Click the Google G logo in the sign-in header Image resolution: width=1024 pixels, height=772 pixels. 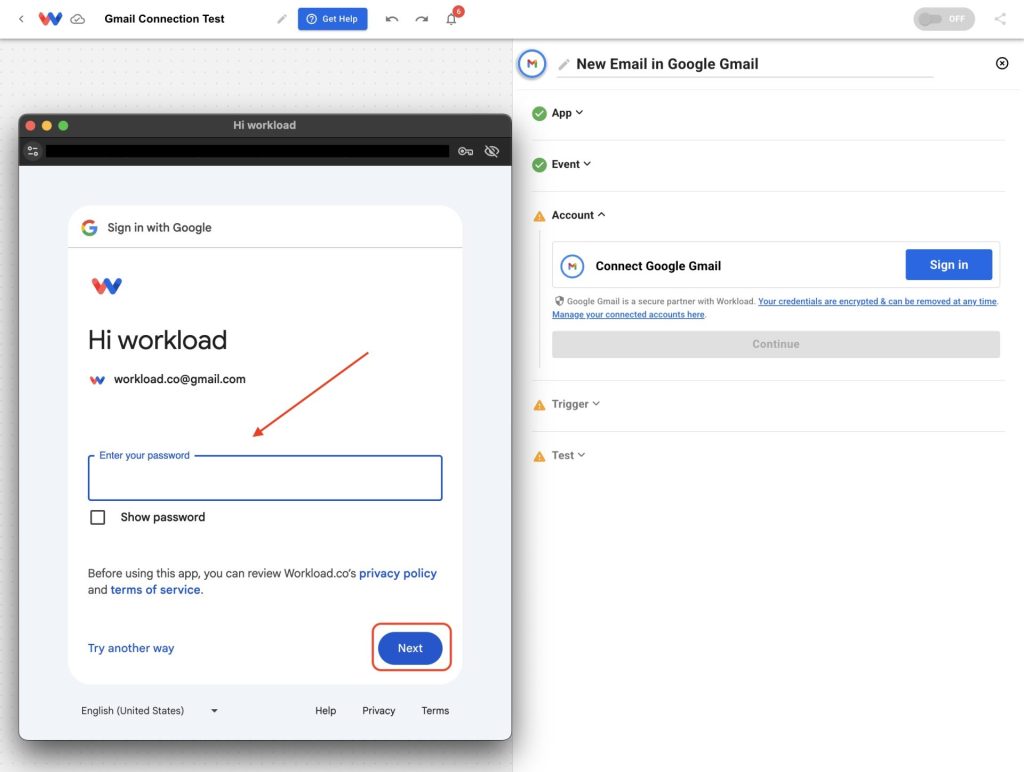pyautogui.click(x=89, y=227)
